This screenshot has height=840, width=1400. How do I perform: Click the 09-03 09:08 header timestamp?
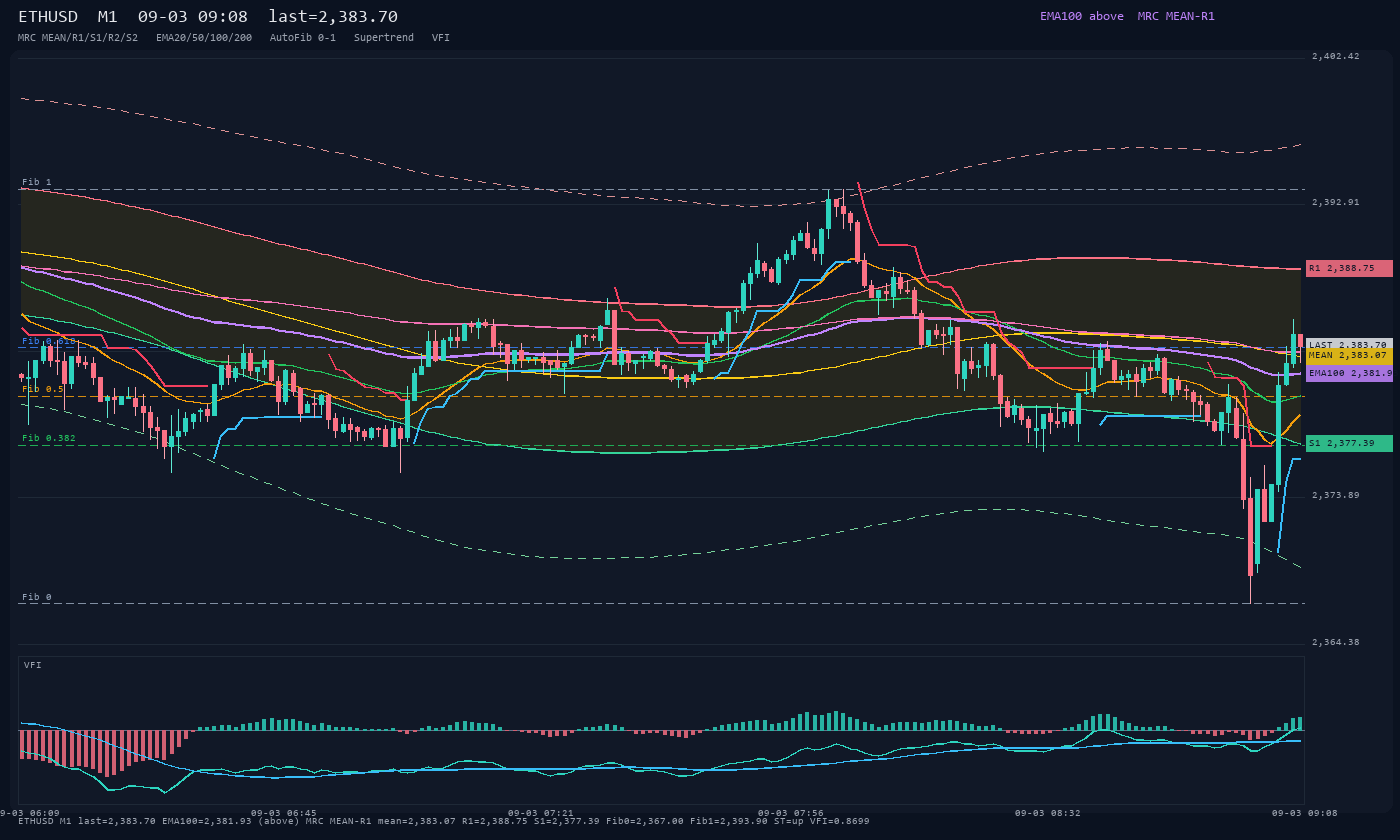pos(192,17)
